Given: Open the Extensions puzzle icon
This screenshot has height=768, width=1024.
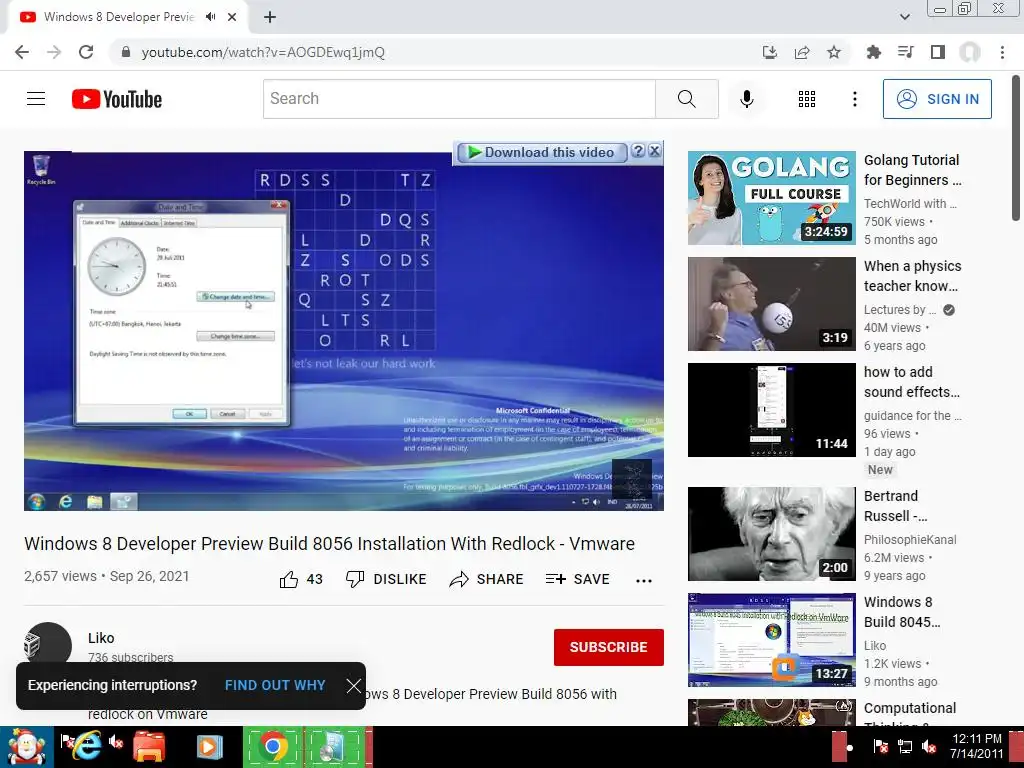Looking at the screenshot, I should point(873,52).
